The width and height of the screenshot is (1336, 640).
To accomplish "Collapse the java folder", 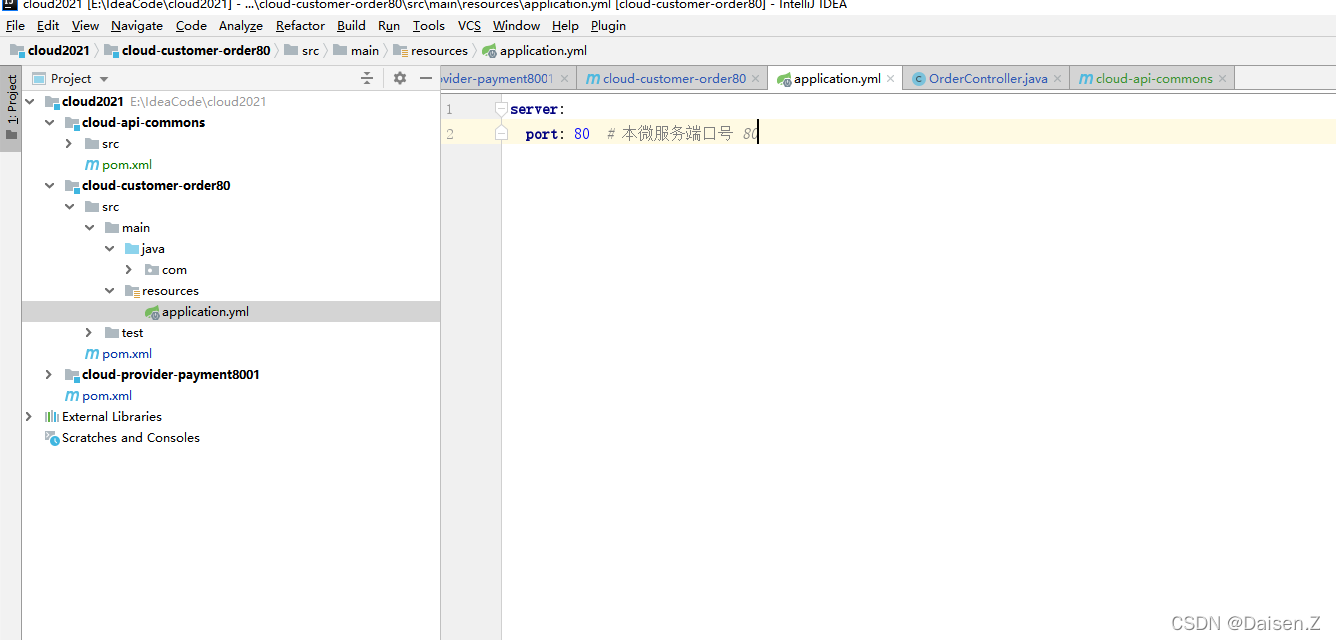I will 109,249.
